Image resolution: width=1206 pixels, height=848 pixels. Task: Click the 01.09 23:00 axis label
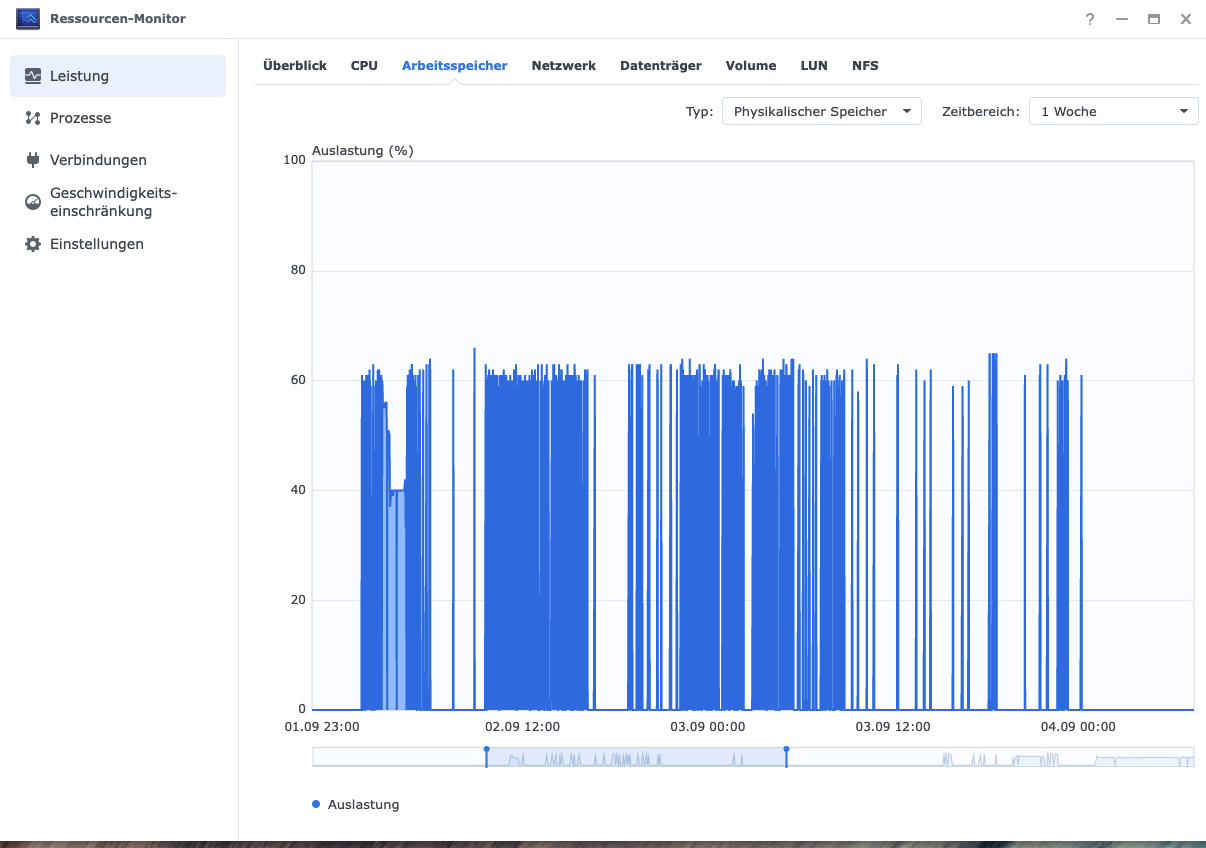click(322, 727)
